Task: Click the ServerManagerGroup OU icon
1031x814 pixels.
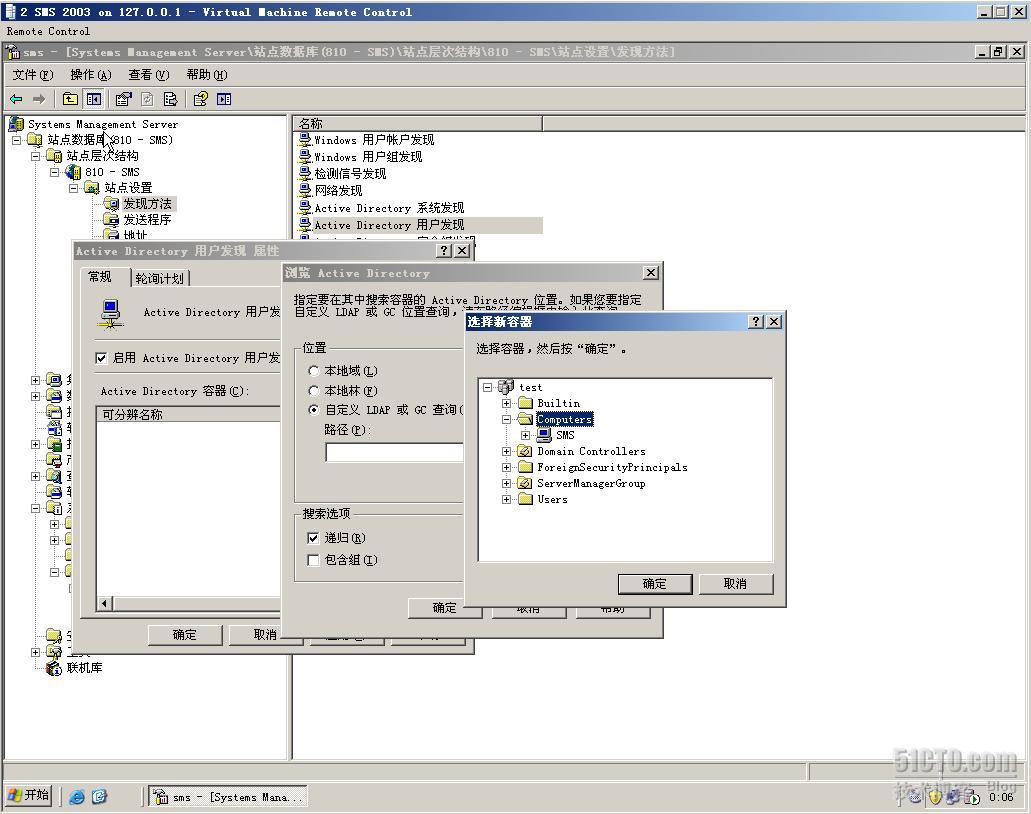Action: [525, 483]
